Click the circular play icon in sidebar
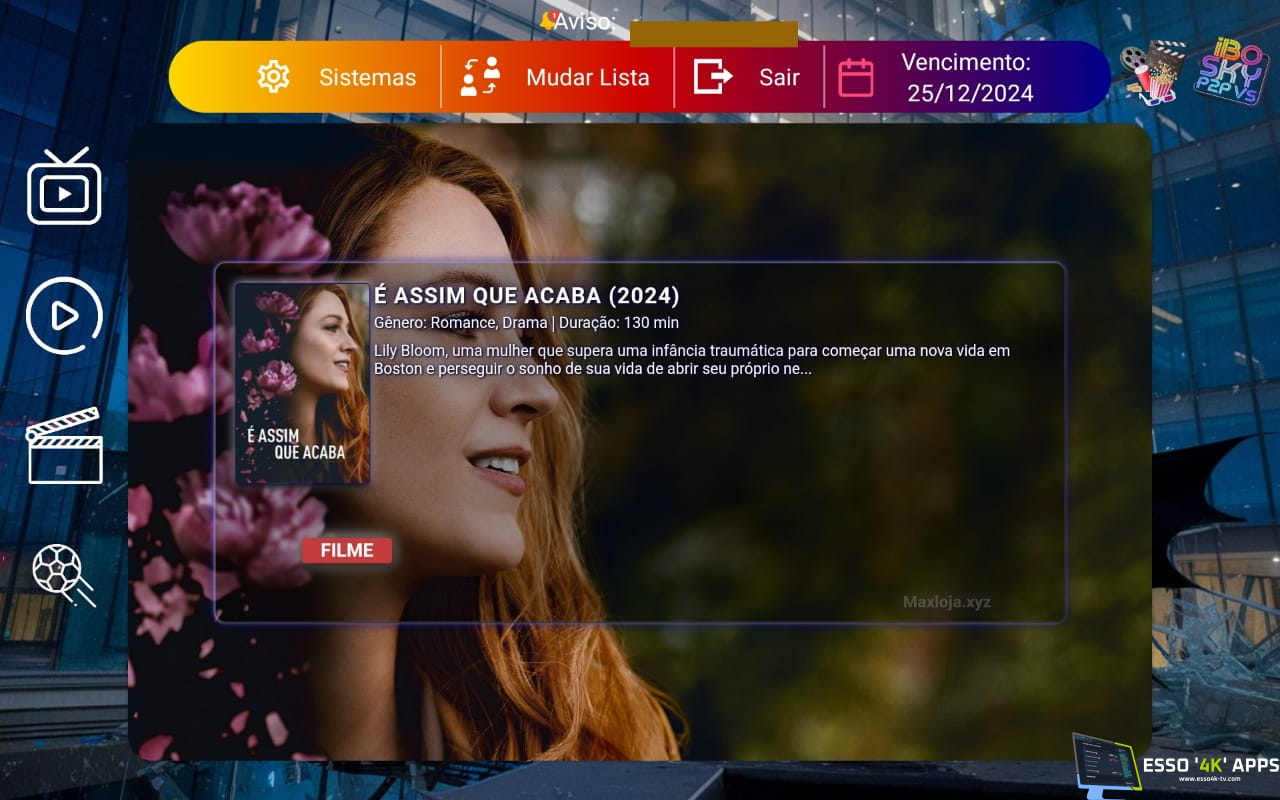Screen dimensions: 1280x800 coord(64,316)
